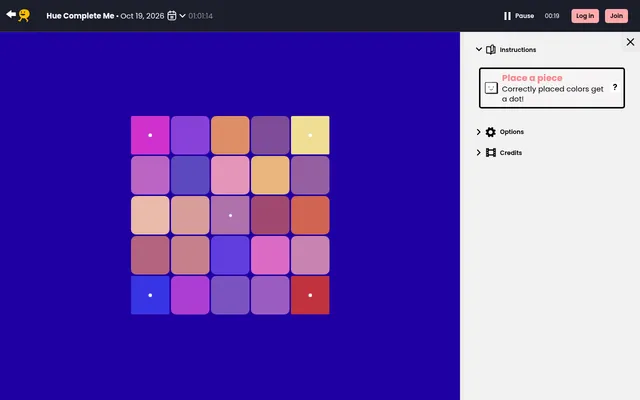The height and width of the screenshot is (400, 640).
Task: Click the Instructions book icon
Action: pos(491,49)
